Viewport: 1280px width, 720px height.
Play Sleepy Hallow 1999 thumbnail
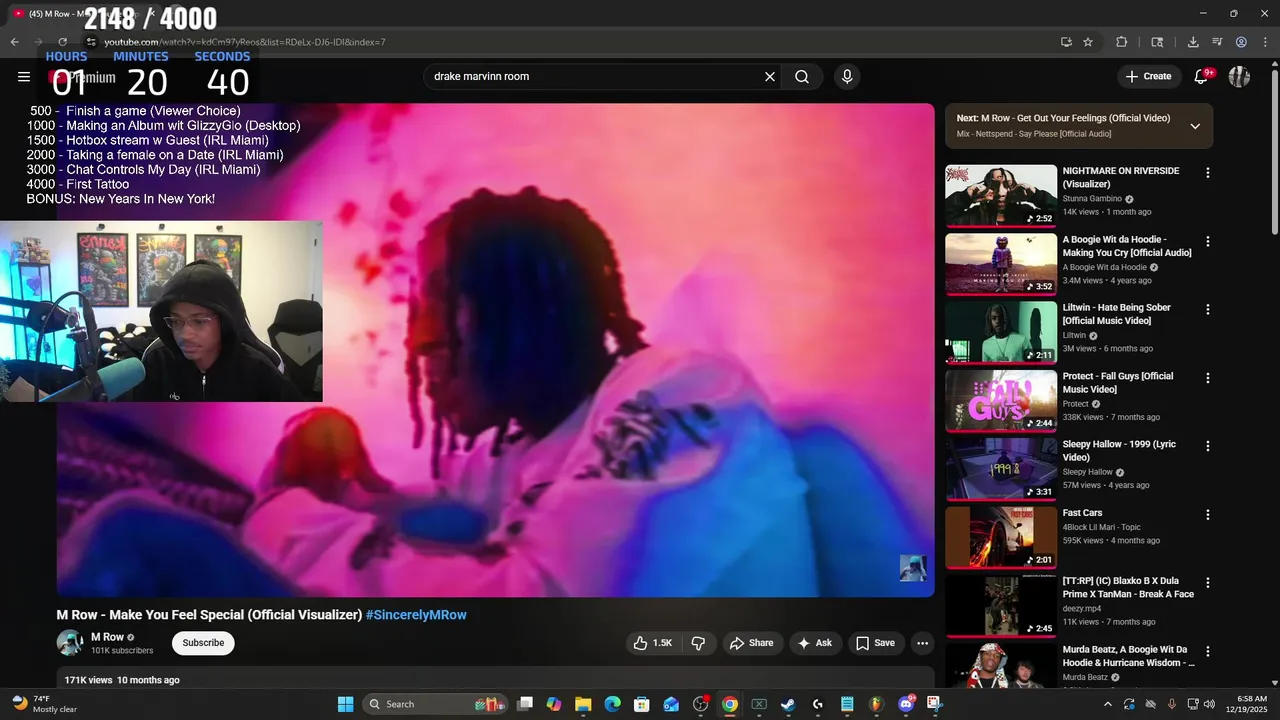[x=1001, y=469]
